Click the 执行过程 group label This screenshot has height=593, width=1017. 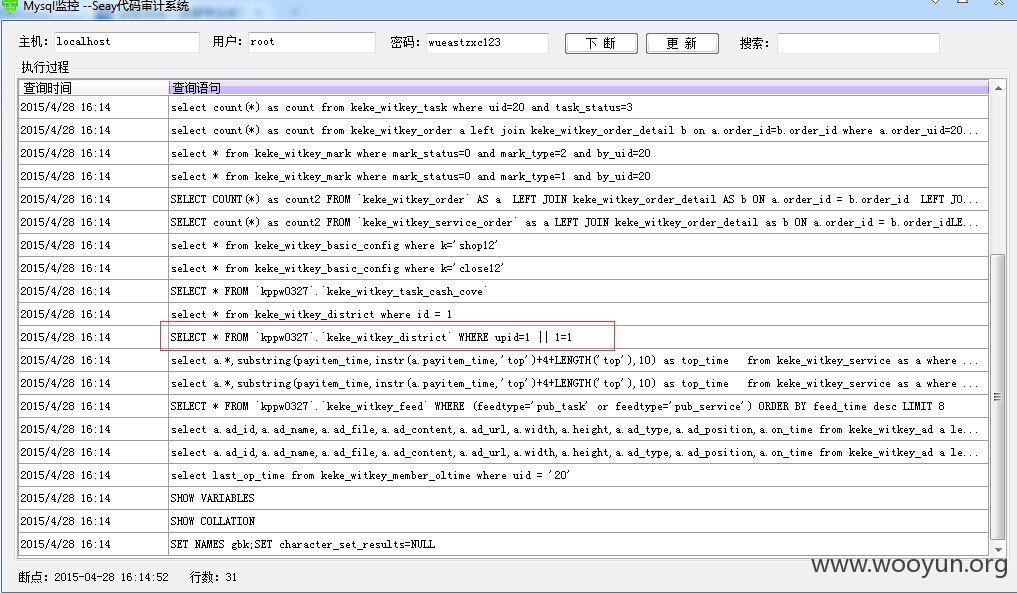(45, 67)
